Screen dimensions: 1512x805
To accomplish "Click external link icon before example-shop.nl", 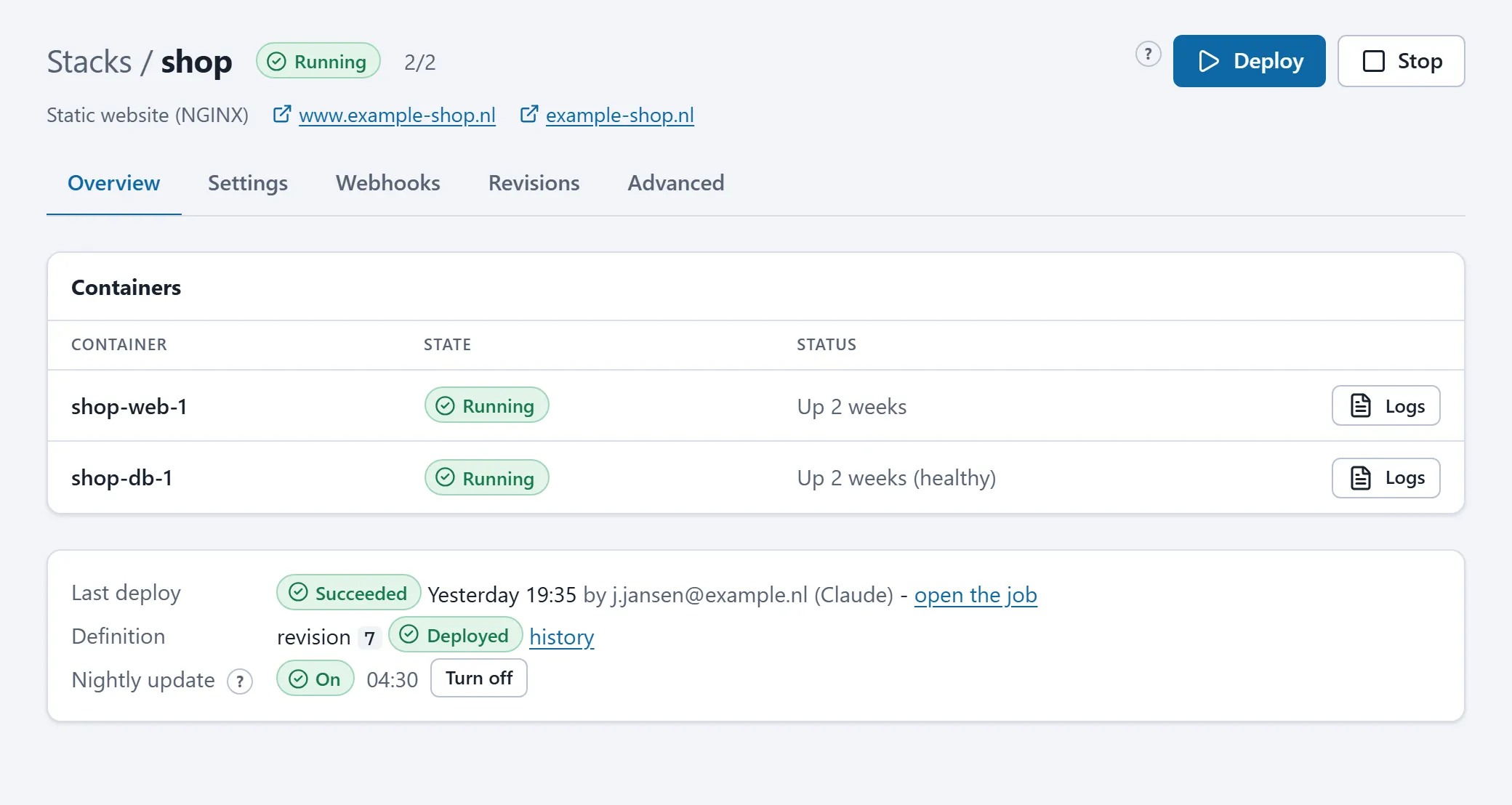I will click(x=529, y=114).
